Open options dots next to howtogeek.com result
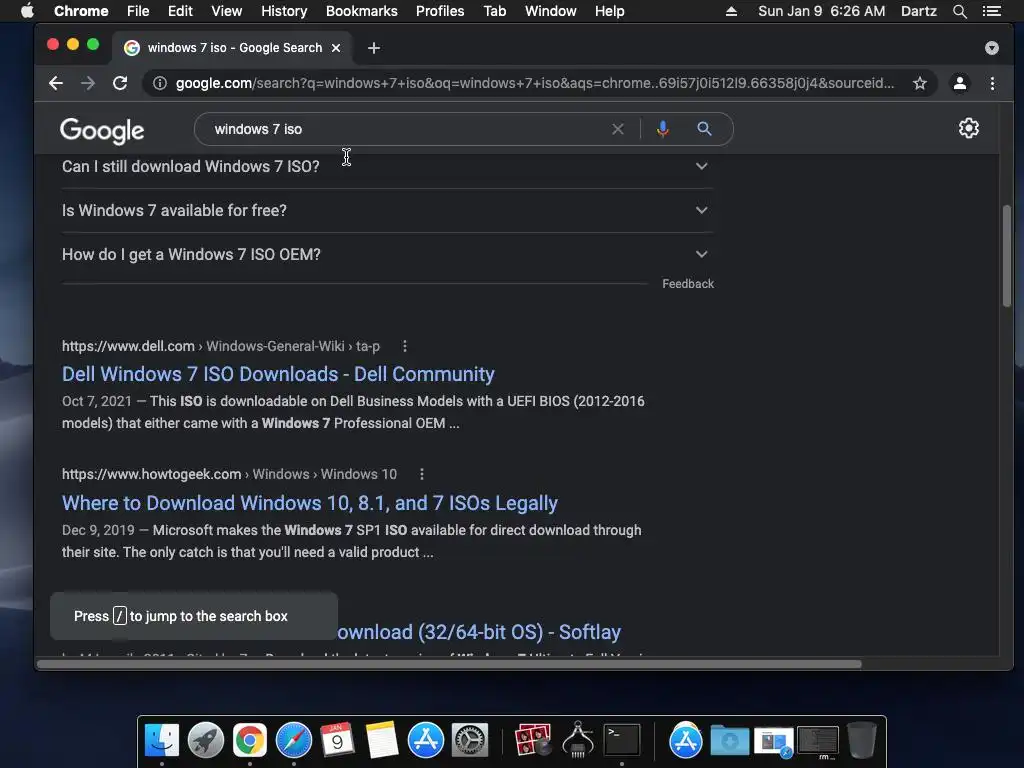The width and height of the screenshot is (1024, 768). click(x=422, y=474)
